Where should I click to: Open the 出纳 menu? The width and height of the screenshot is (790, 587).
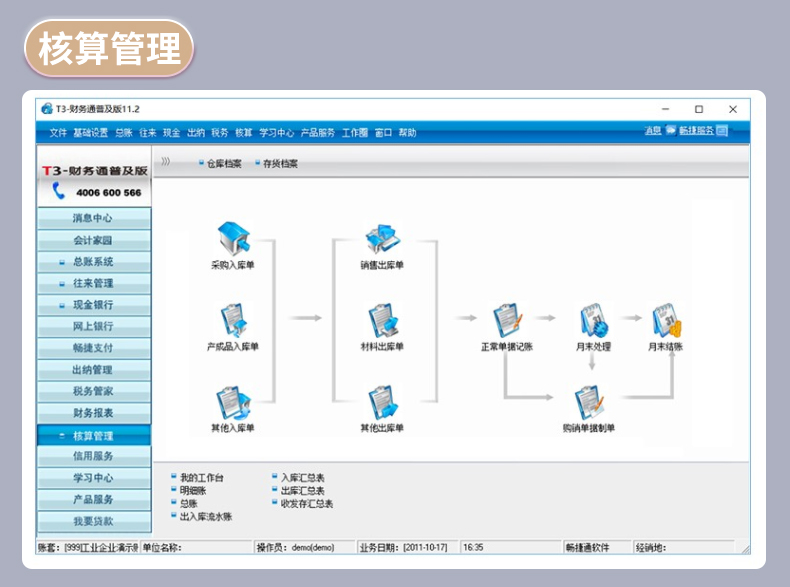195,133
